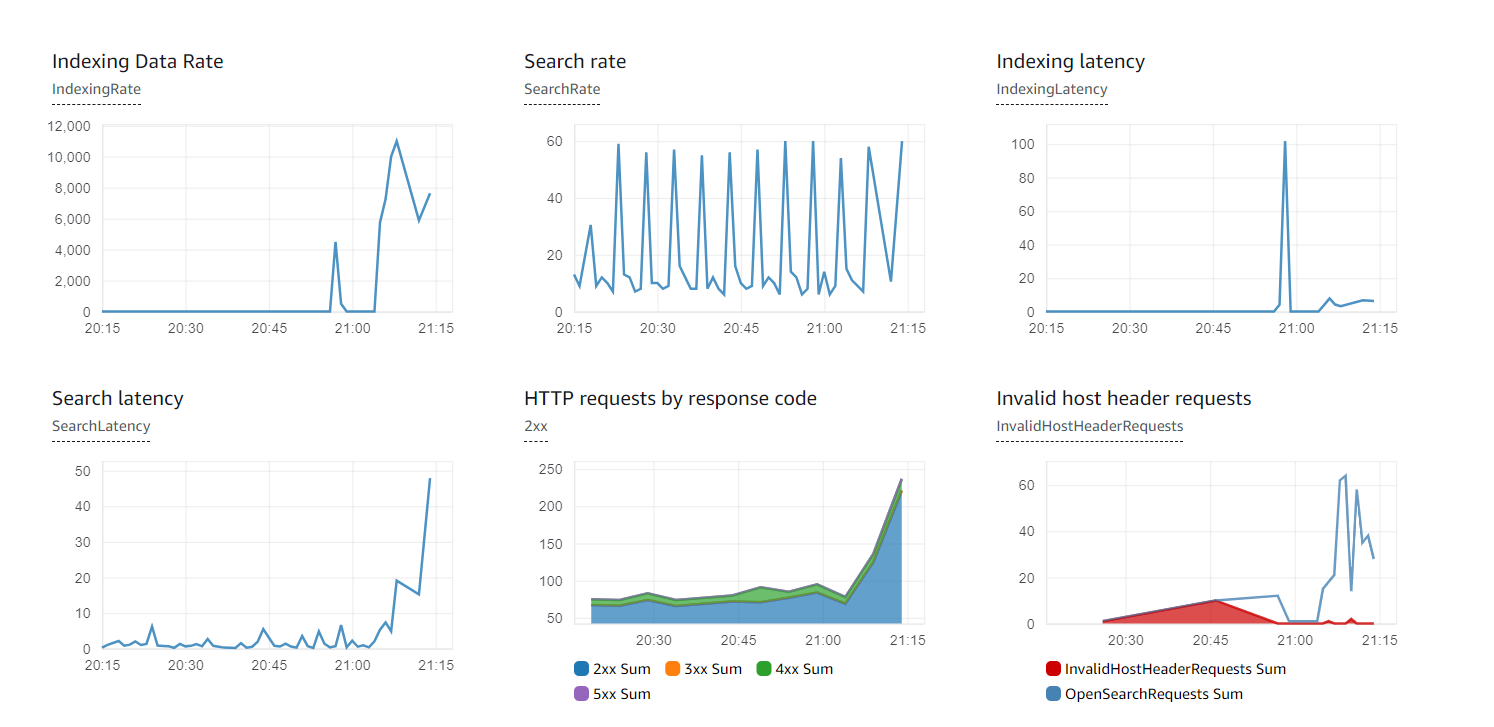The image size is (1494, 727).
Task: Select the Indexing Data Rate title
Action: pos(138,61)
